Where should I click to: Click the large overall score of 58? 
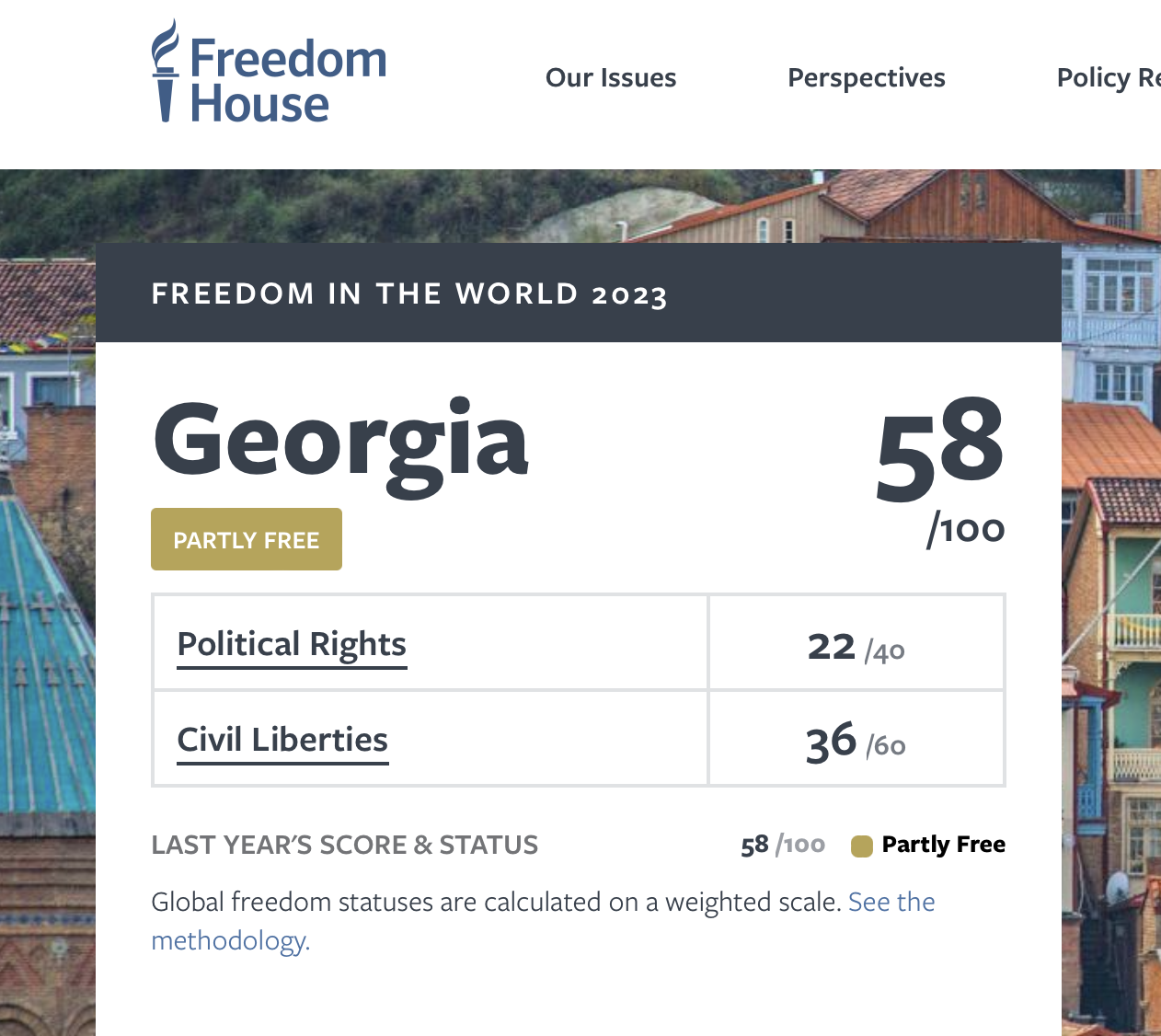938,448
